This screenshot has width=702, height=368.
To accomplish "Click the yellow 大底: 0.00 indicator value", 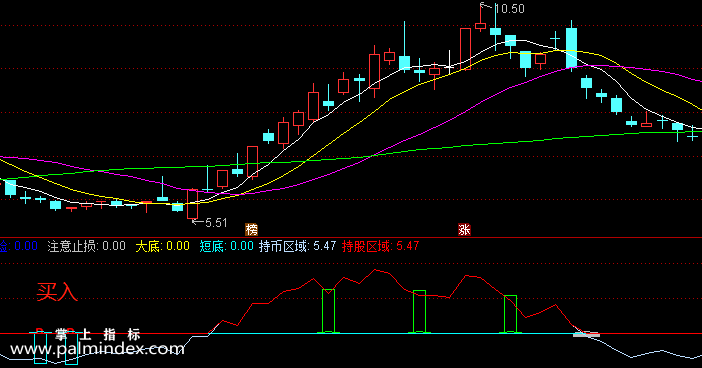I will [163, 246].
